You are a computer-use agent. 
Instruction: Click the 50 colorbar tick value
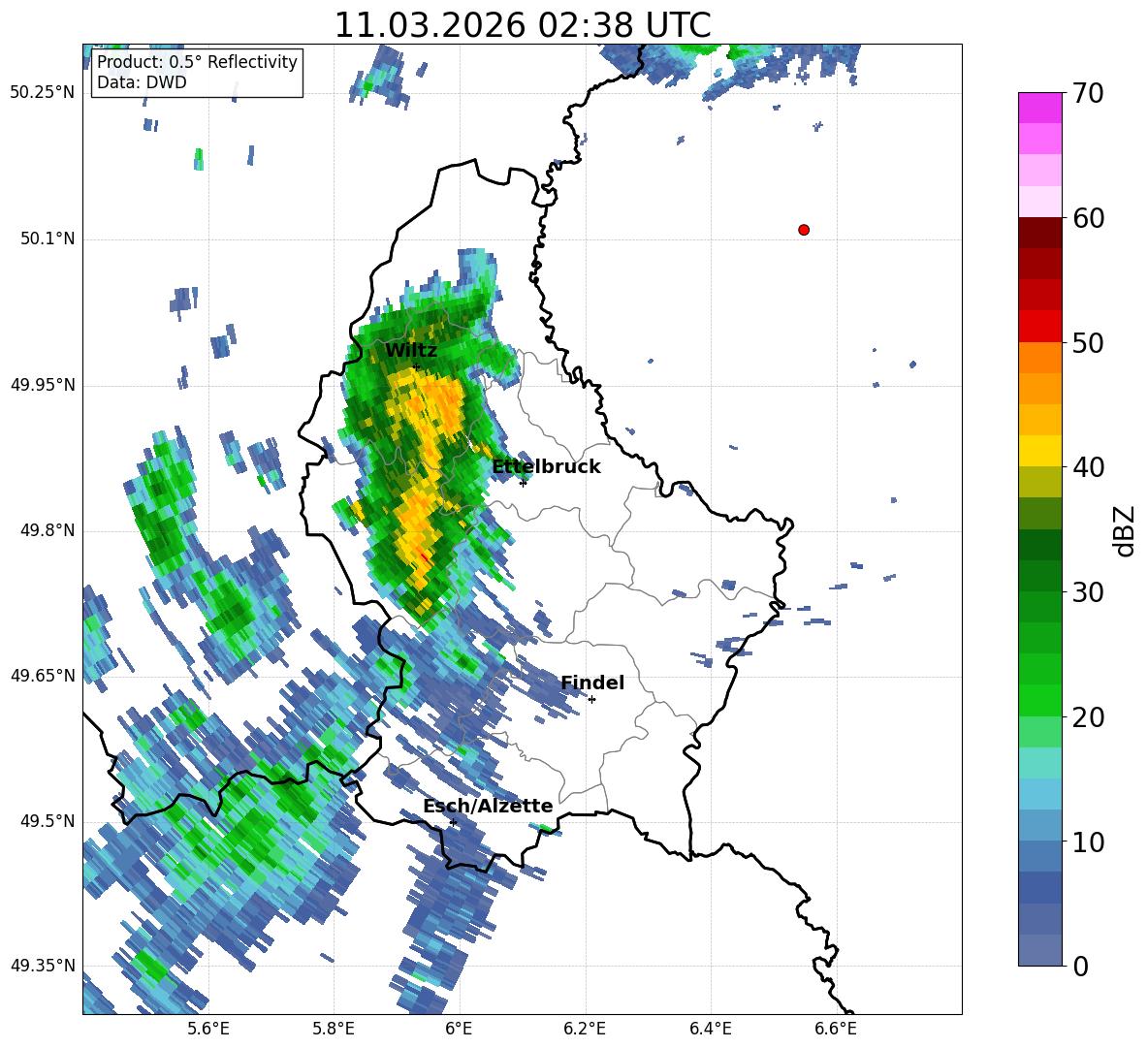pos(1087,342)
